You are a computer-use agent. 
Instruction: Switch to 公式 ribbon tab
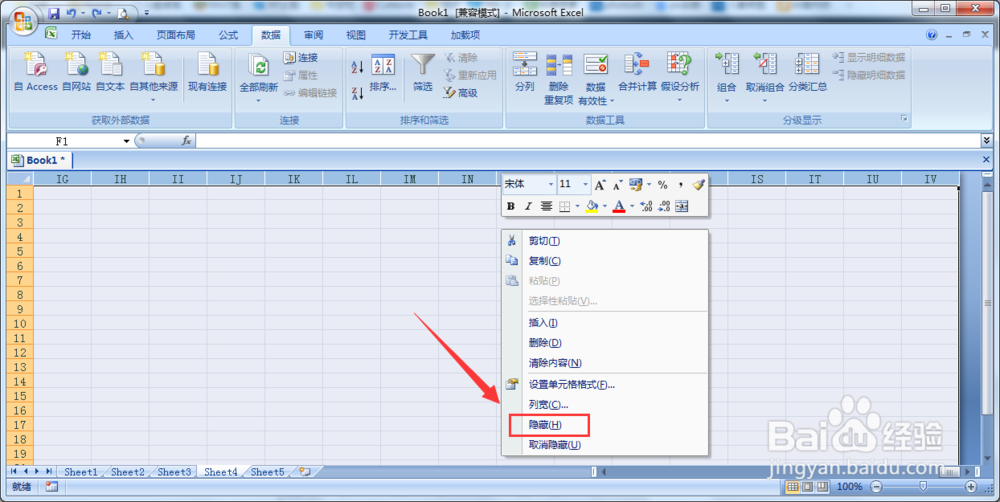click(228, 35)
